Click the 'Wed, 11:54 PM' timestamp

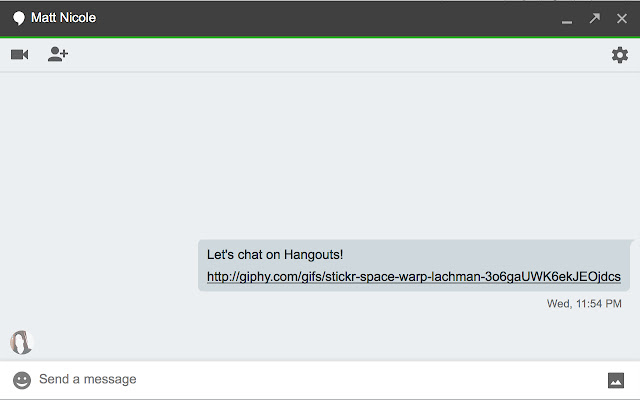click(x=584, y=303)
